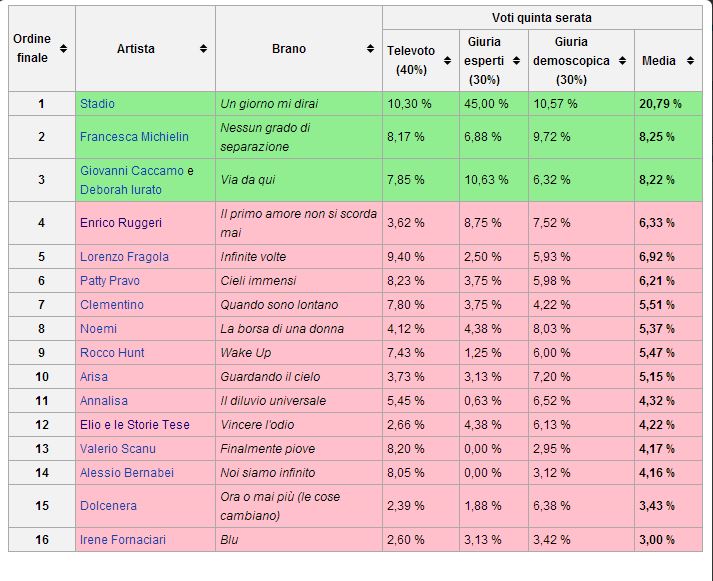Open the Deborah Iurato link
Screen dimensions: 713x581
point(121,190)
